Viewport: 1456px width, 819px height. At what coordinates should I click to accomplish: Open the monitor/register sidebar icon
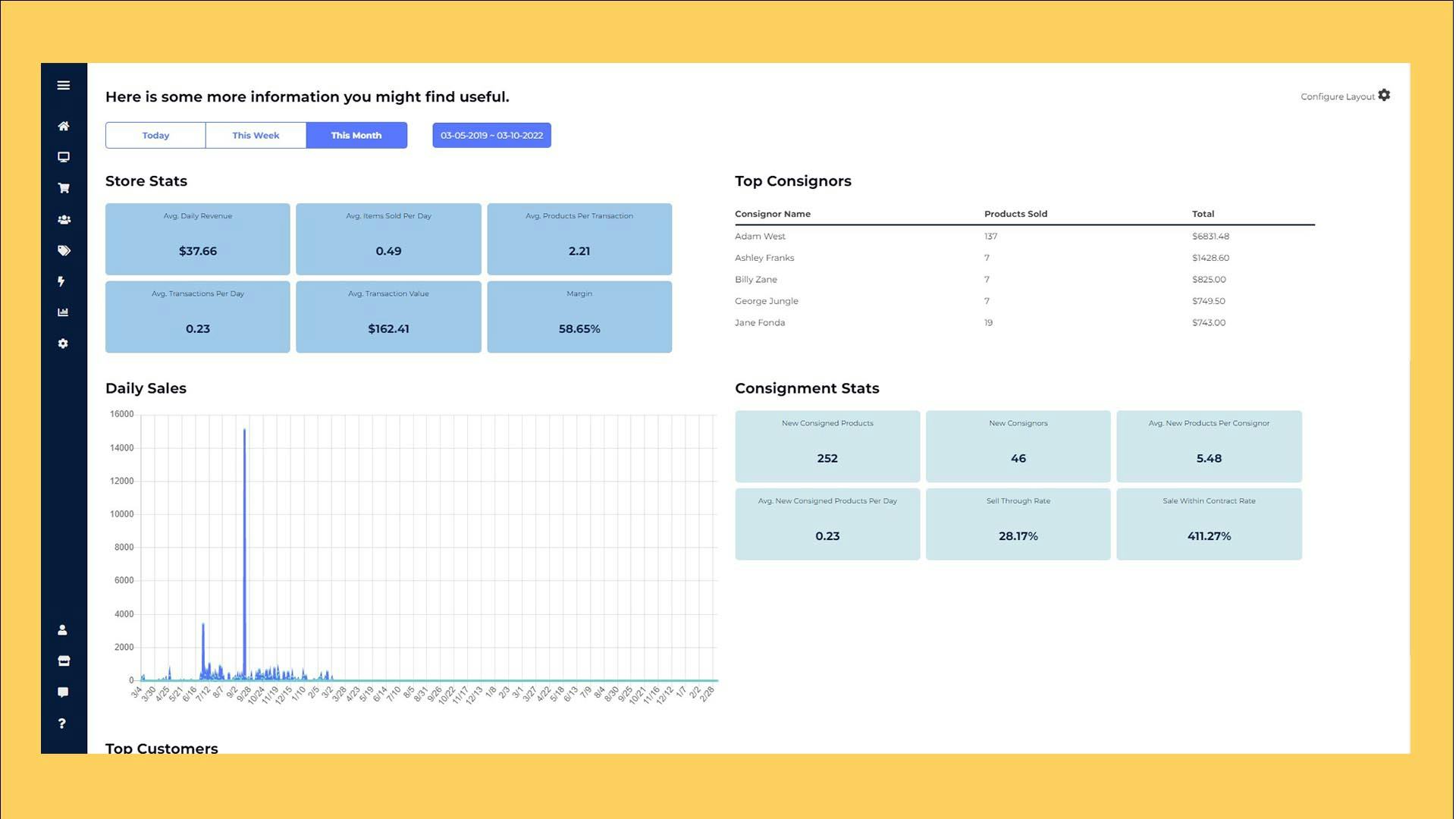click(x=64, y=157)
